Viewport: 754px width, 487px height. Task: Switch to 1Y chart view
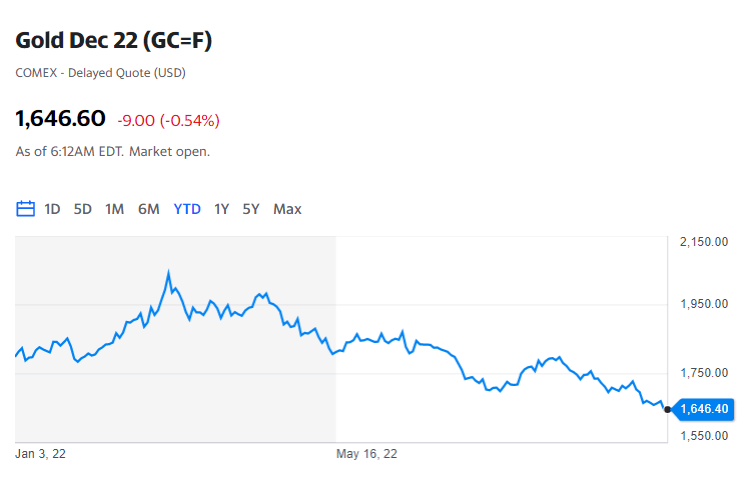[x=221, y=209]
